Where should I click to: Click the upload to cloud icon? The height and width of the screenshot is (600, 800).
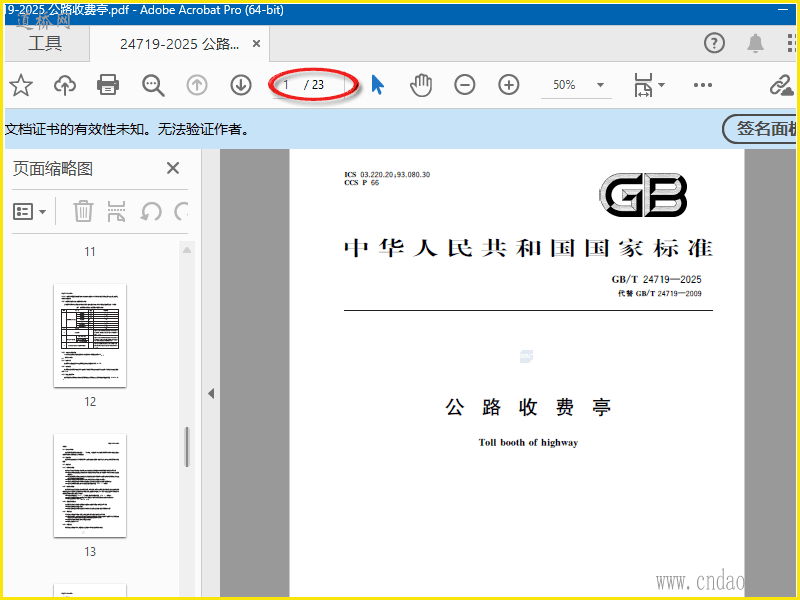65,85
